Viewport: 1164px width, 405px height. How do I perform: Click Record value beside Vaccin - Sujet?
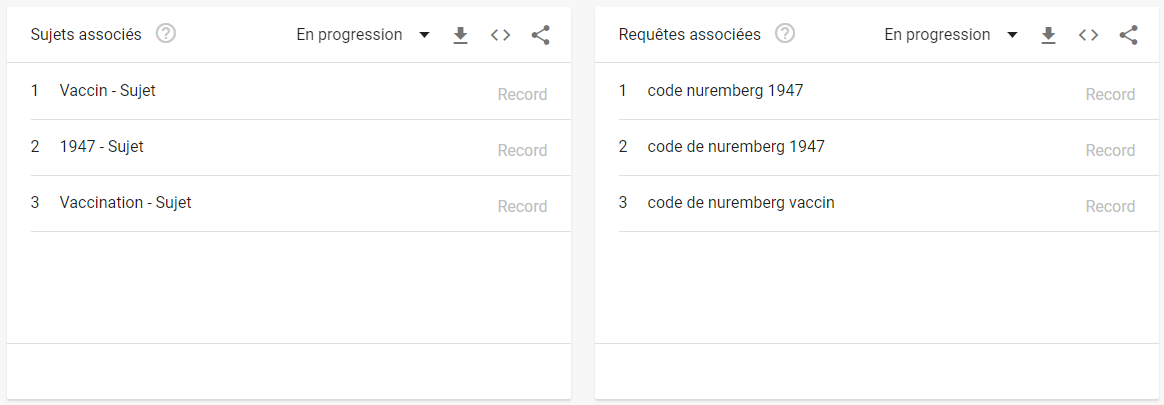(x=522, y=95)
